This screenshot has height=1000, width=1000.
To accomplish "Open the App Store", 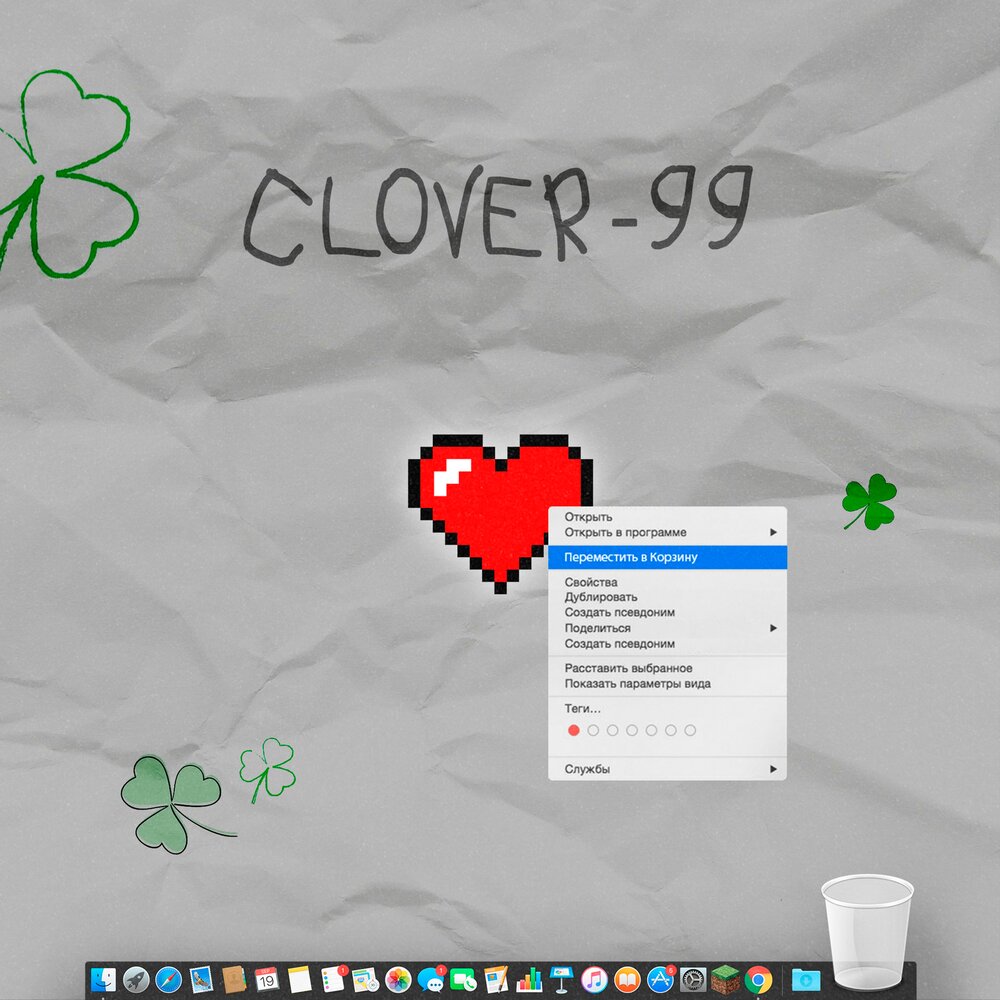I will 660,980.
